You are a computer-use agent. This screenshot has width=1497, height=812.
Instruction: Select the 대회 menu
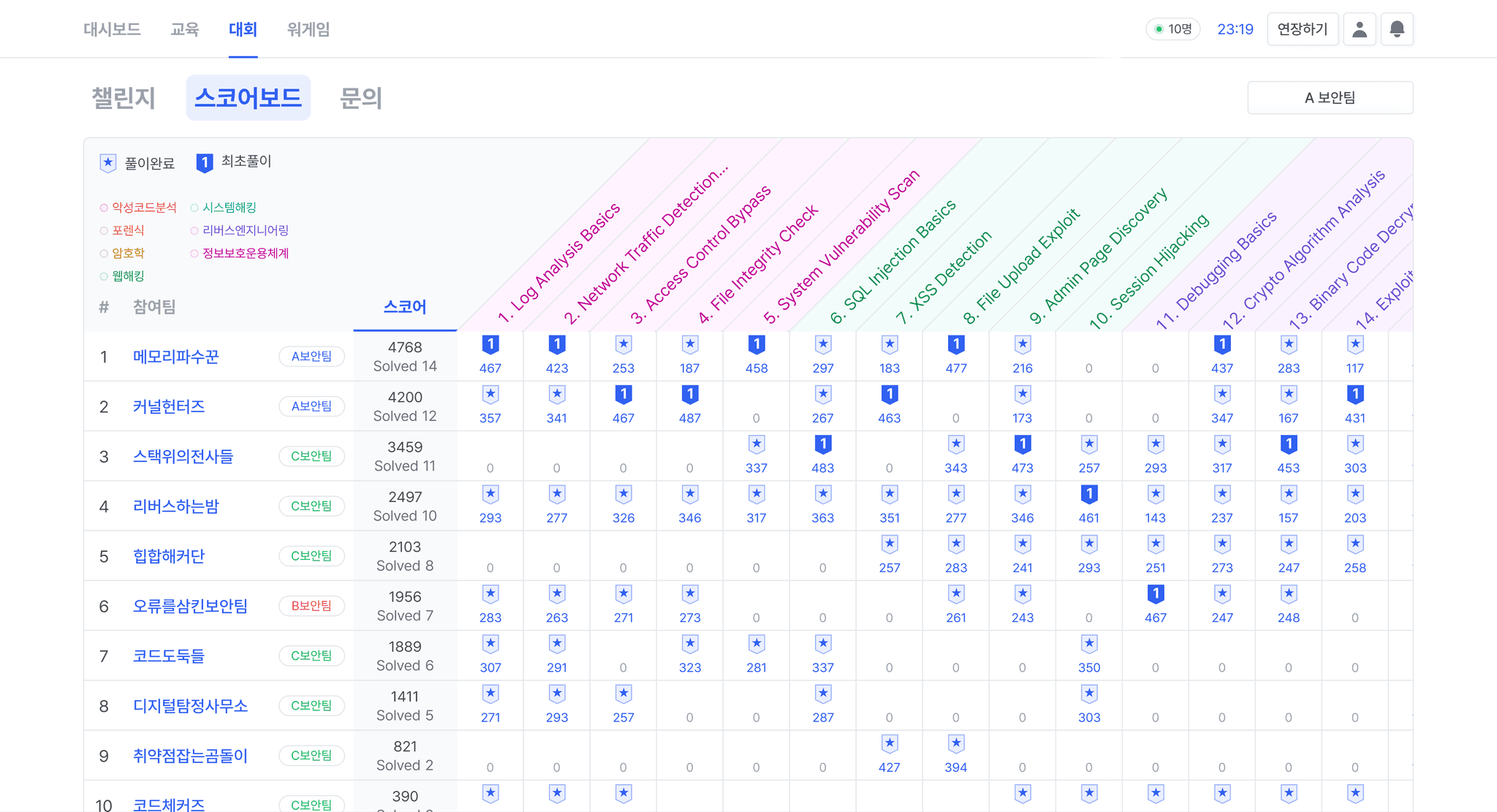pyautogui.click(x=243, y=29)
